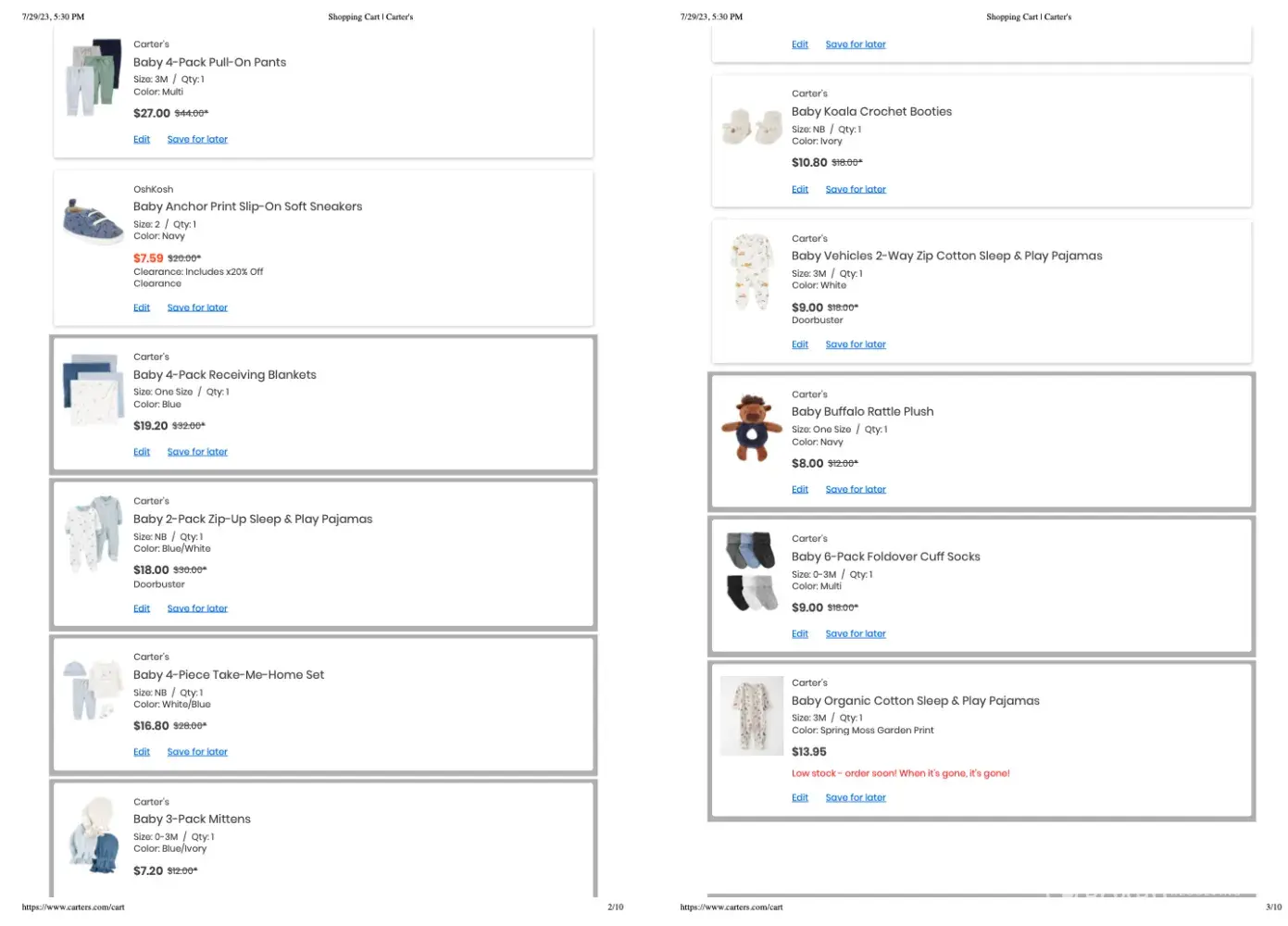
Task: Edit the Baby Koala Crochet Booties item
Action: pyautogui.click(x=800, y=190)
